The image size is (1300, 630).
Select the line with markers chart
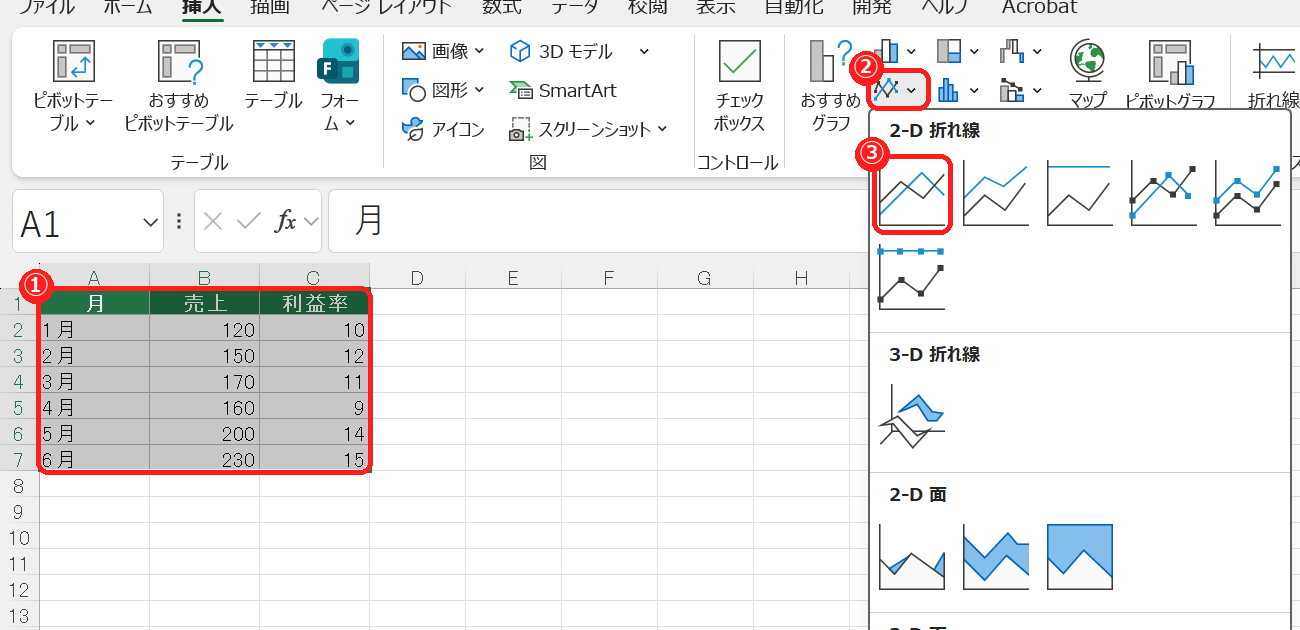(x=1164, y=192)
